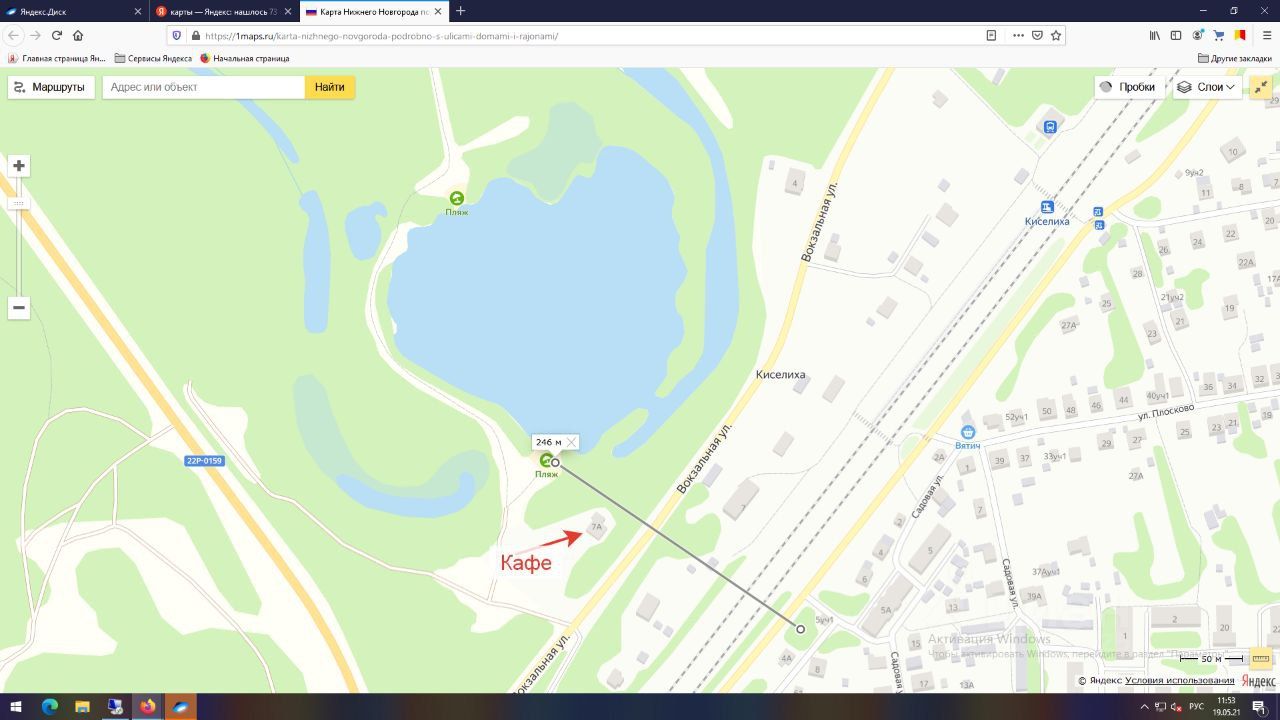The height and width of the screenshot is (720, 1280).
Task: Click the zoom level slider track
Action: coord(19,248)
